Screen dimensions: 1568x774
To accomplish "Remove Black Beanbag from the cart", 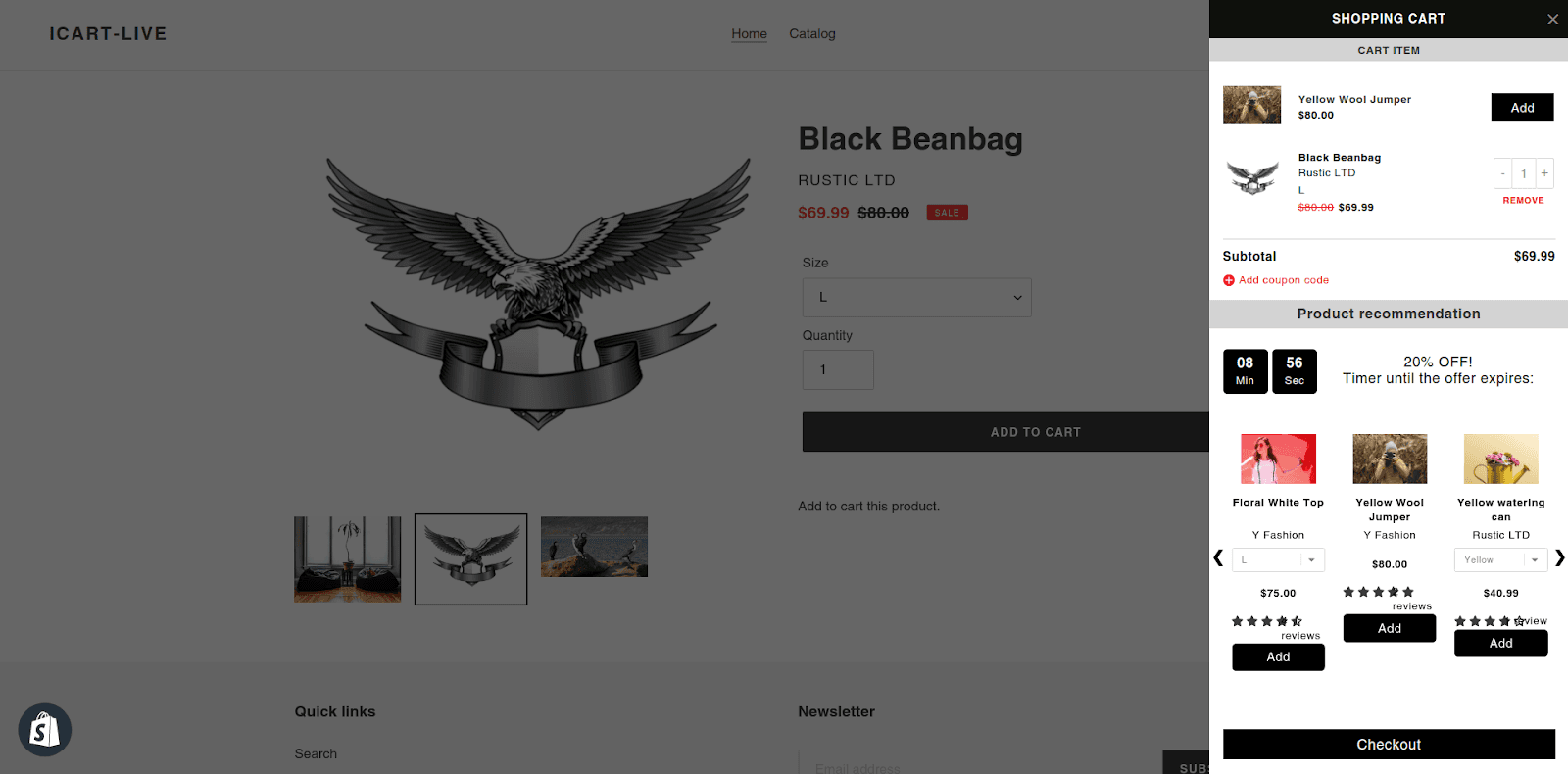I will (x=1523, y=201).
